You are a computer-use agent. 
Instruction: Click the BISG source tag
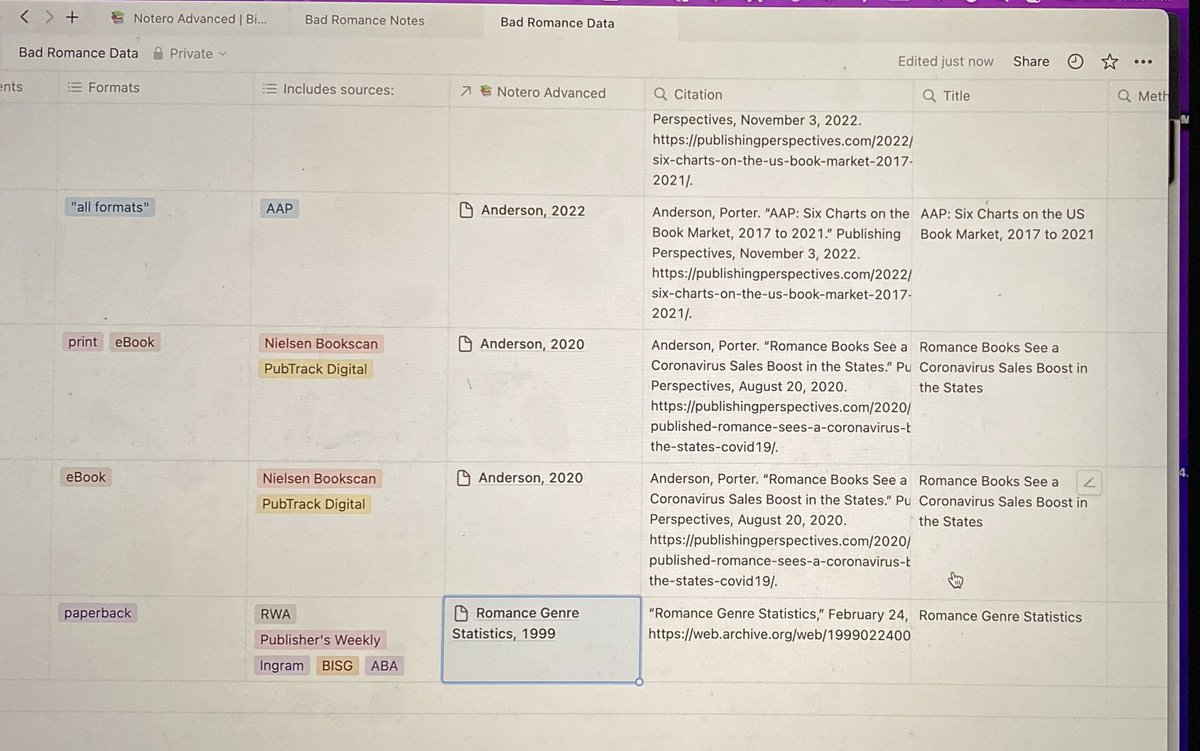pyautogui.click(x=337, y=665)
